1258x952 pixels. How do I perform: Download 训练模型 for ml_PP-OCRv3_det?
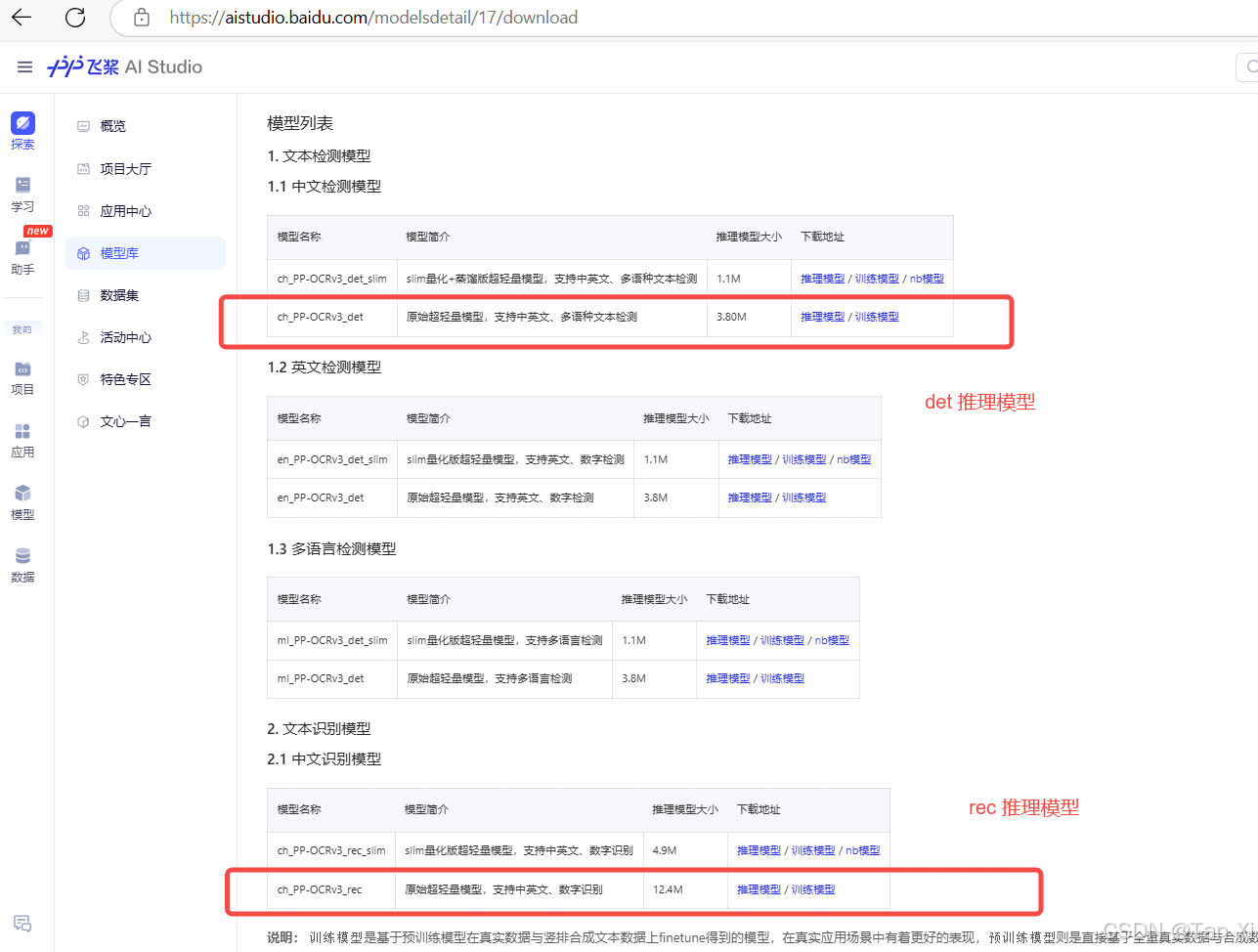pyautogui.click(x=783, y=678)
